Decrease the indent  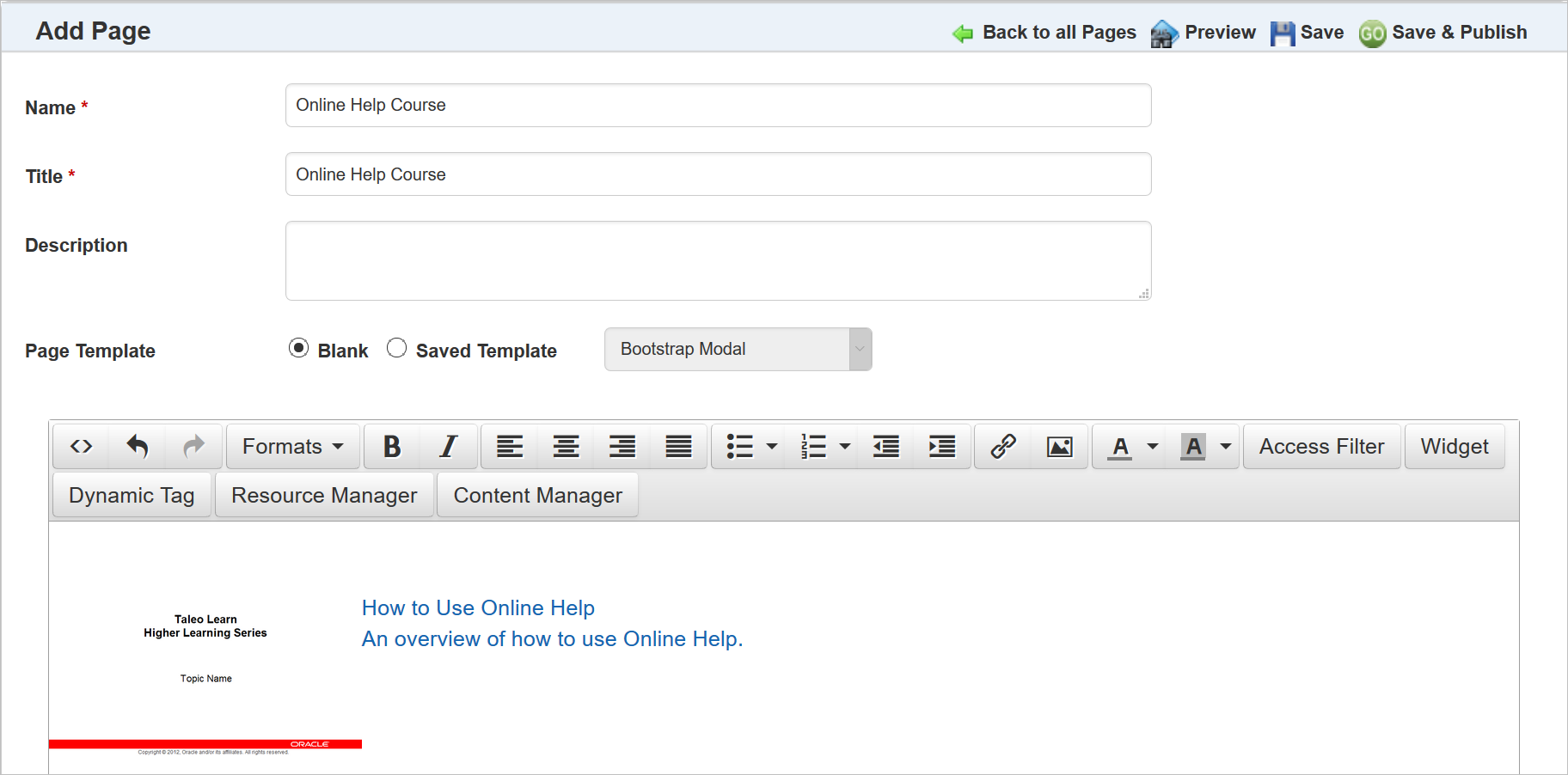886,446
